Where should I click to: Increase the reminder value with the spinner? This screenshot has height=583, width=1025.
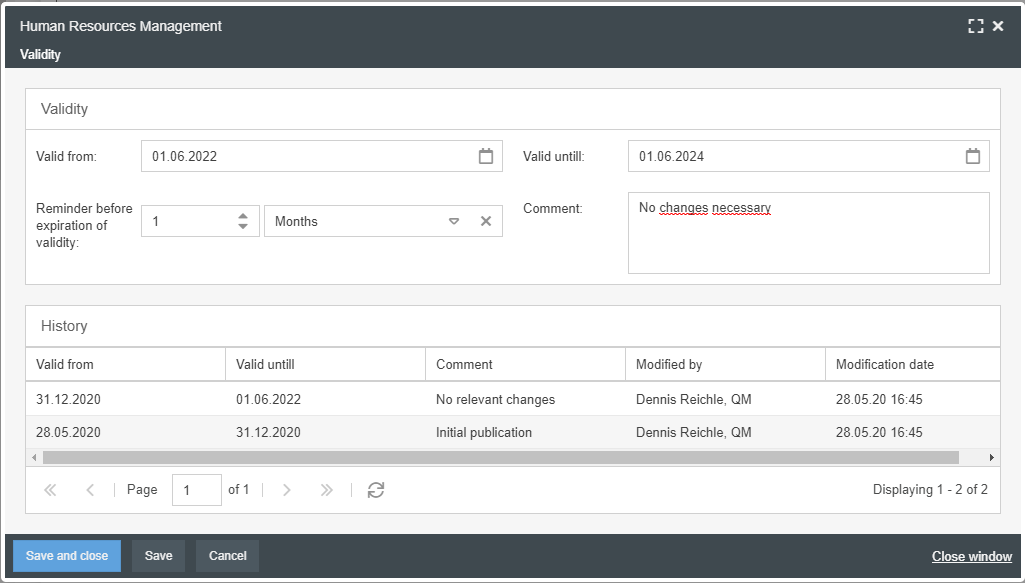pos(243,215)
